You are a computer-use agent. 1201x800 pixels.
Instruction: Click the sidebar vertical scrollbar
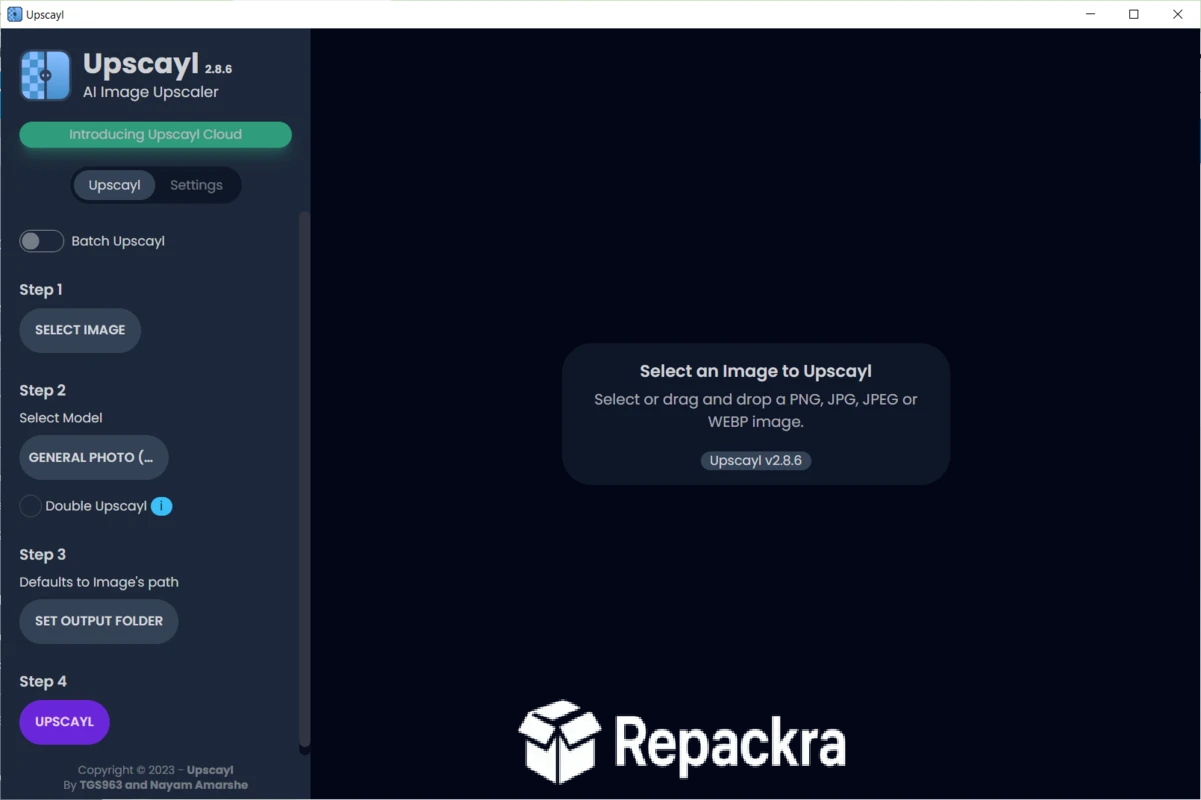click(304, 480)
